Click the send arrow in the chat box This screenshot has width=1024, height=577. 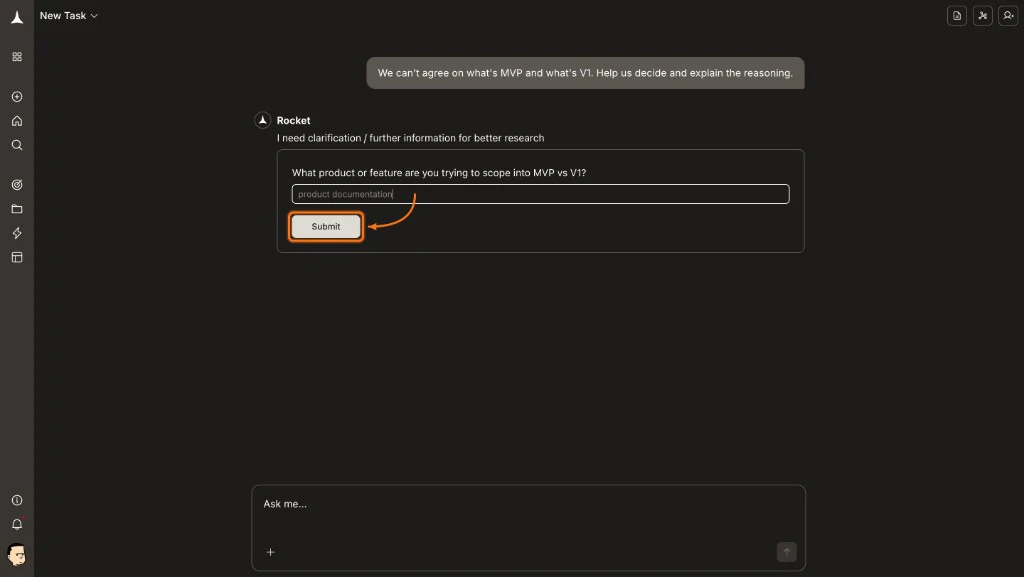(x=787, y=551)
